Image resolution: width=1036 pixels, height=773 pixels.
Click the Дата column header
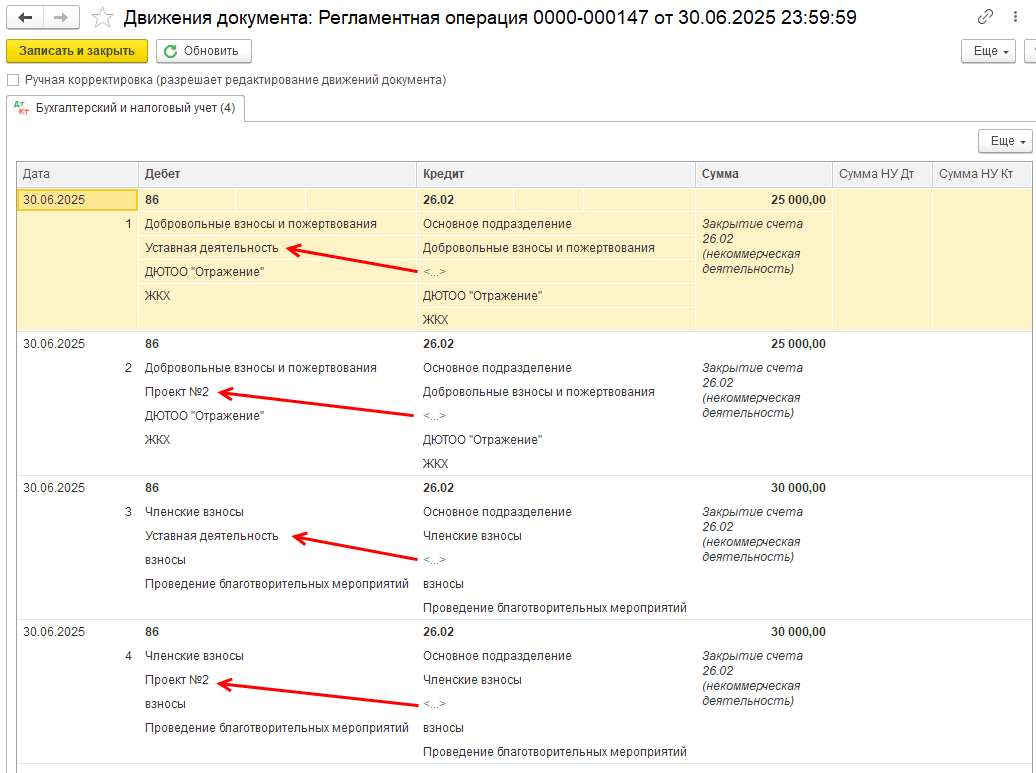tap(77, 174)
